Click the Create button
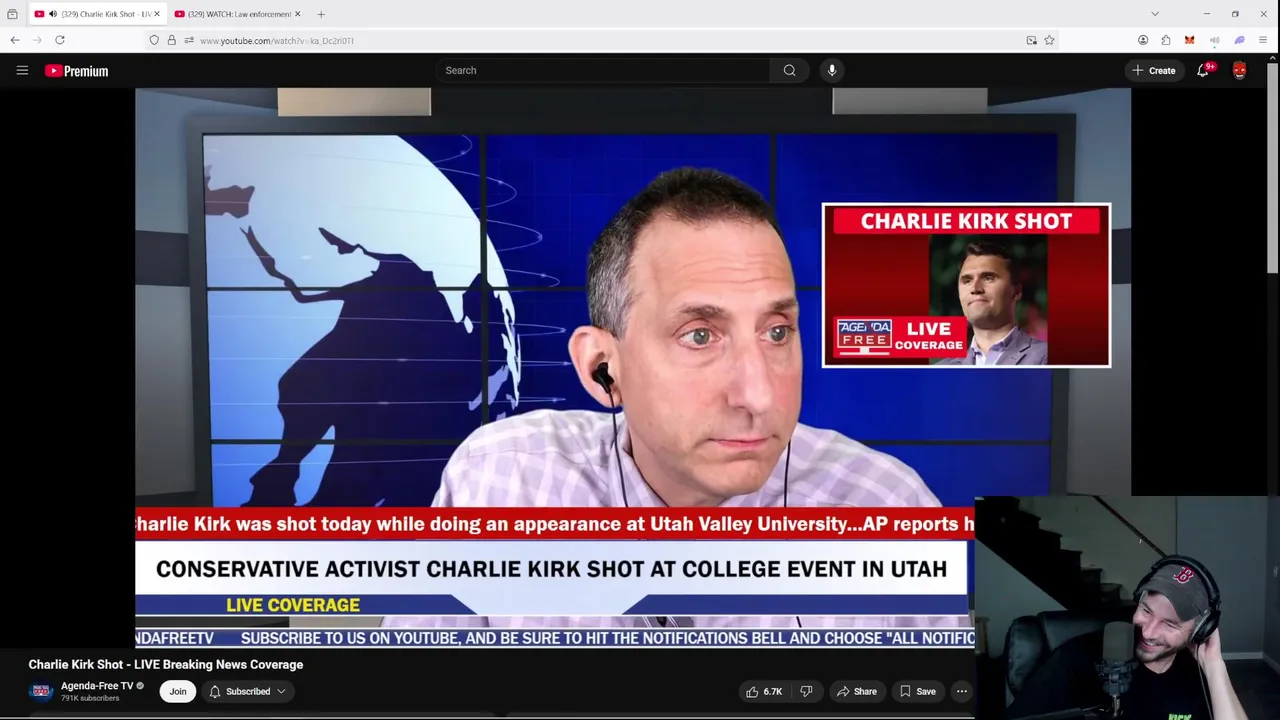The image size is (1280, 720). click(x=1154, y=70)
